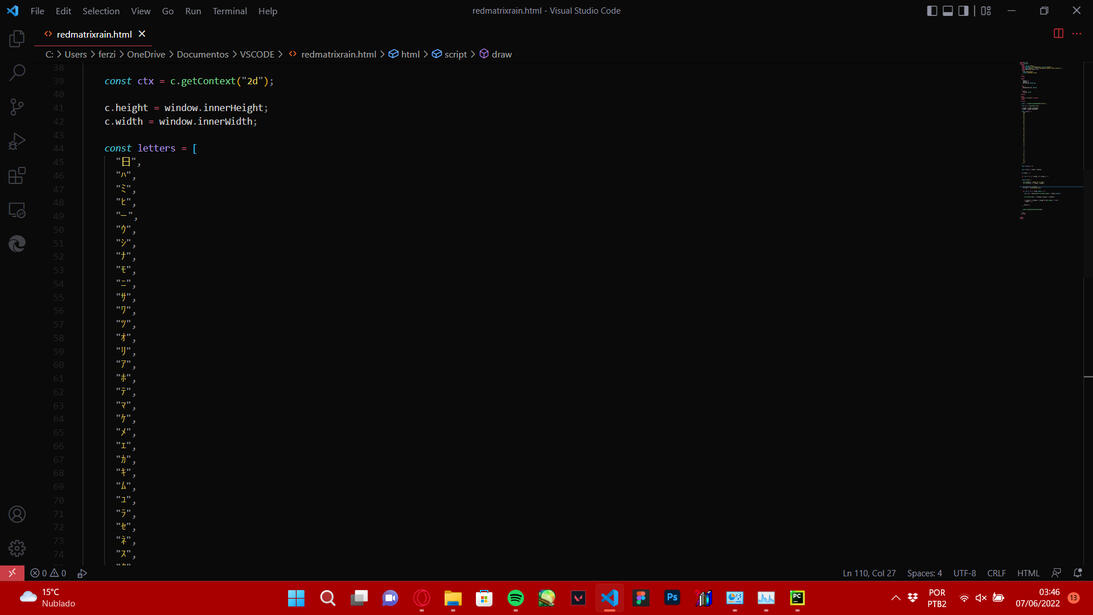Open the Extensions view
The height and width of the screenshot is (615, 1093).
coord(17,176)
